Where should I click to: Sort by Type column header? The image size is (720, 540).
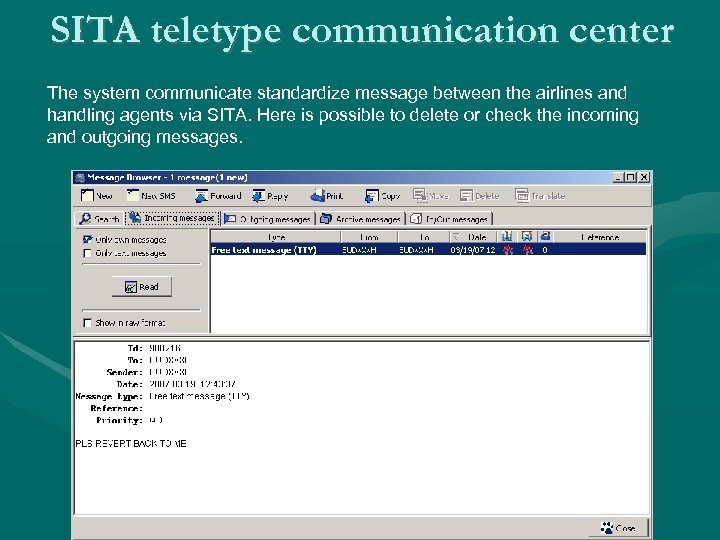(x=276, y=237)
